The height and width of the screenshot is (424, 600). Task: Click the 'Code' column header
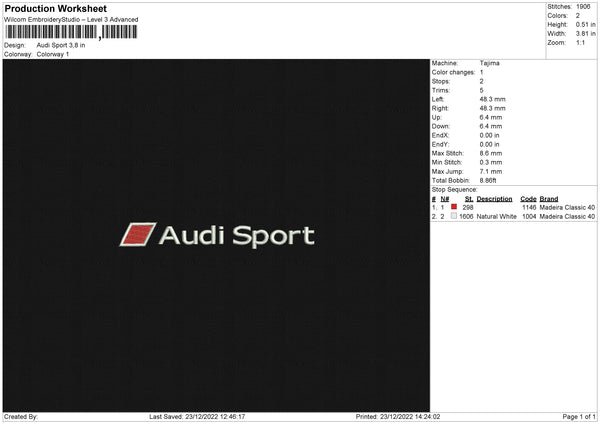[x=528, y=199]
